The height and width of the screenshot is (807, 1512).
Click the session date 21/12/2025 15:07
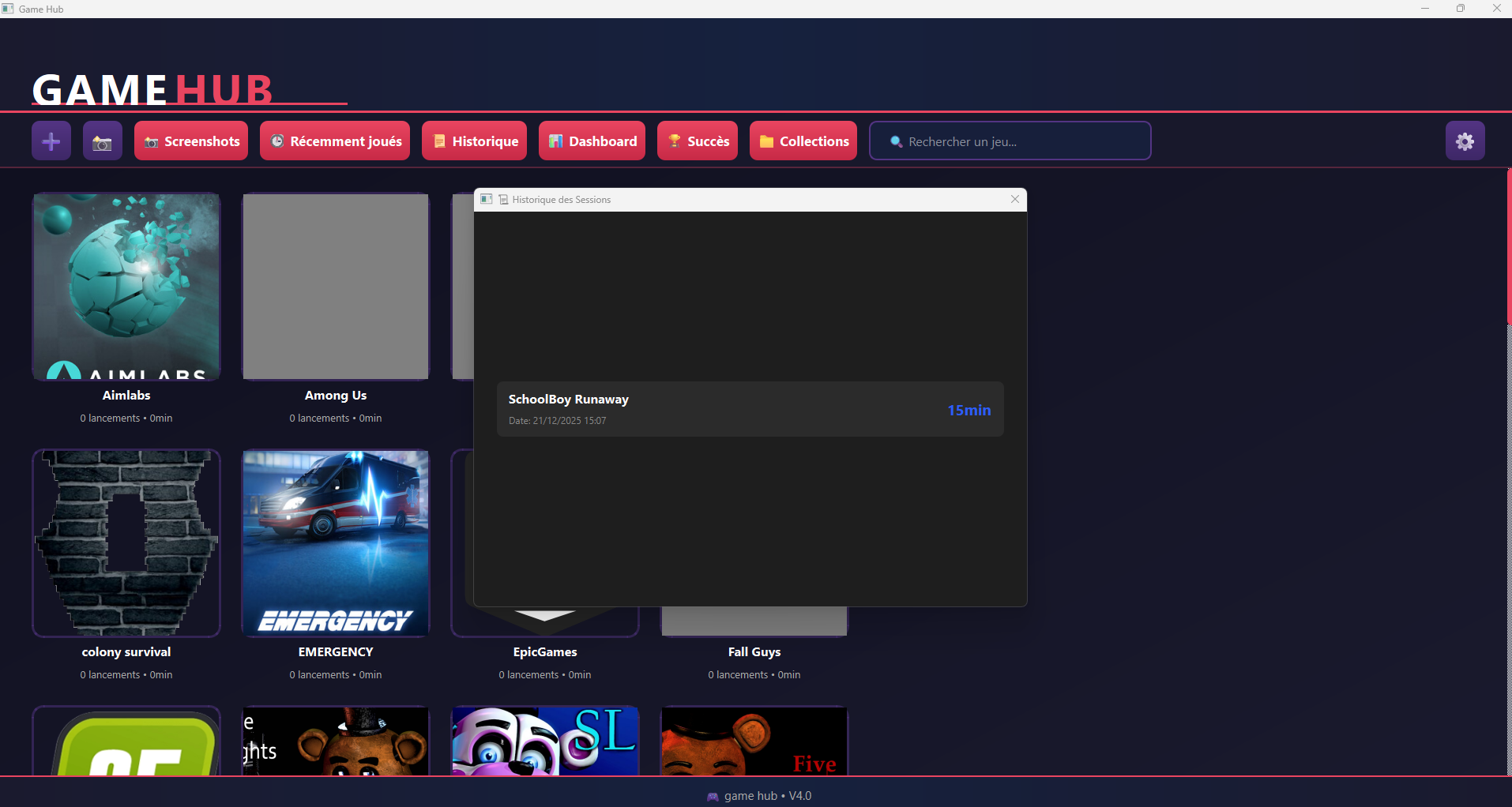[558, 421]
